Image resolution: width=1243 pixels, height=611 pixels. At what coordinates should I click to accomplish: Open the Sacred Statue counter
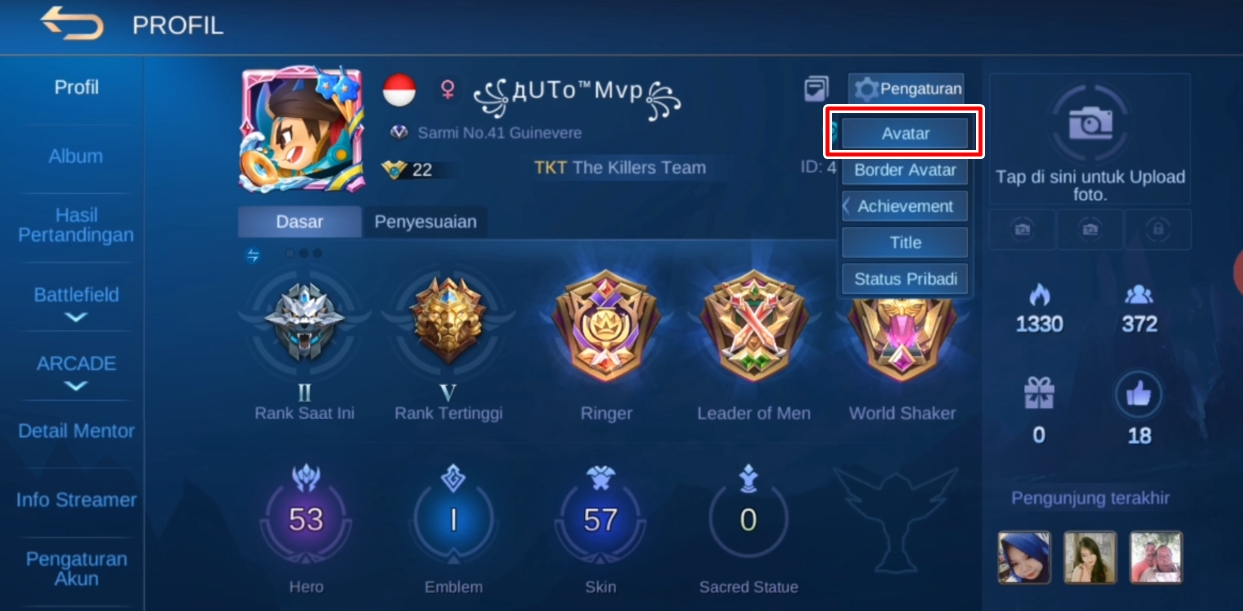pyautogui.click(x=748, y=520)
